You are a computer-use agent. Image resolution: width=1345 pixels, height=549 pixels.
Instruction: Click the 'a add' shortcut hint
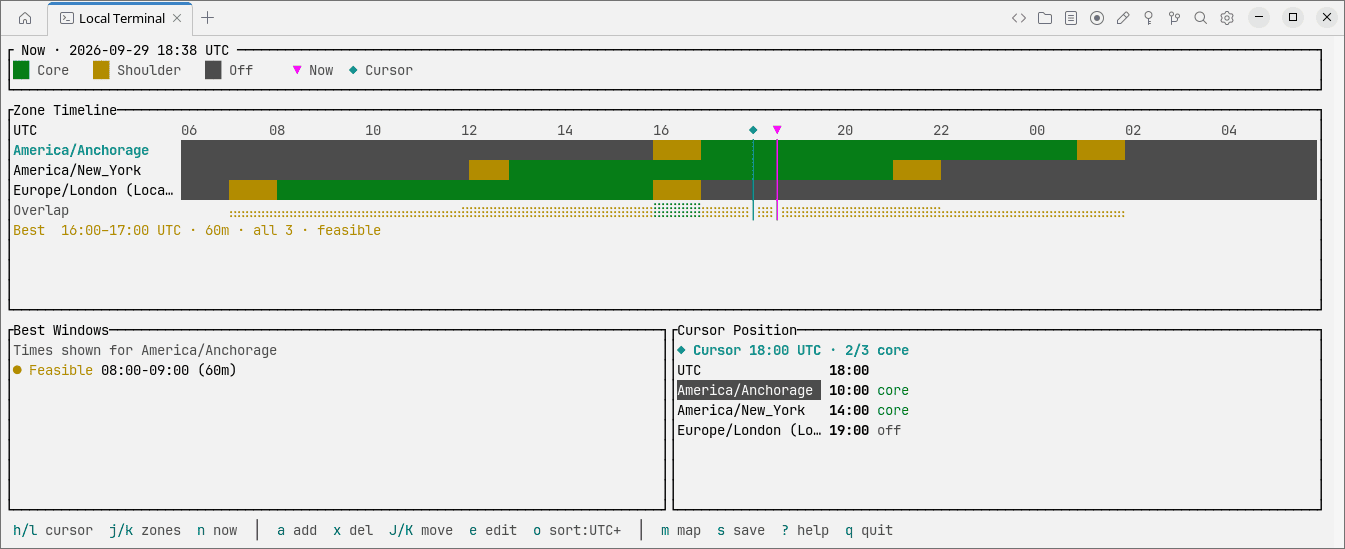pos(297,530)
